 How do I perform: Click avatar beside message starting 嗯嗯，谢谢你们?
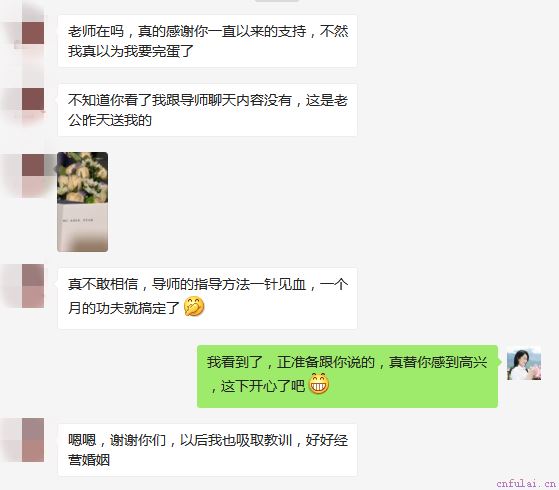click(33, 440)
